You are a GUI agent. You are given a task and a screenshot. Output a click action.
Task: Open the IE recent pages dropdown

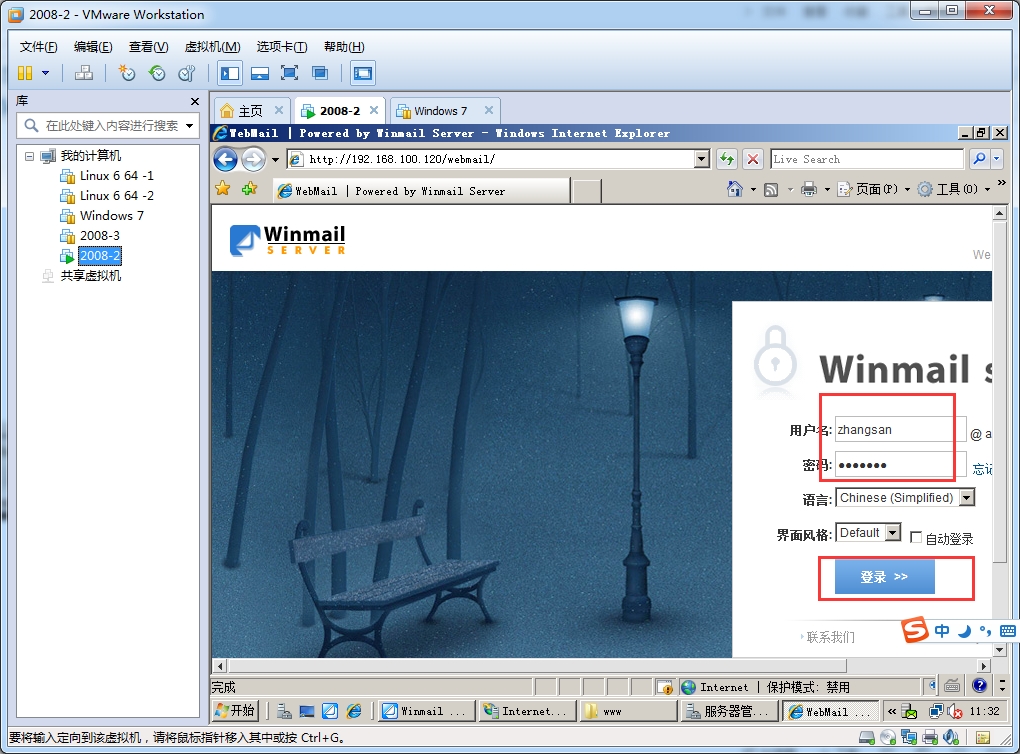[x=275, y=159]
